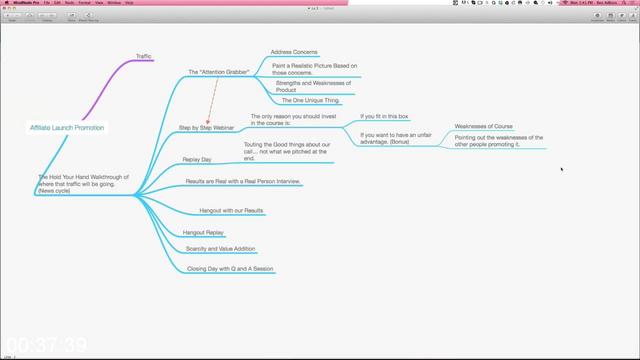The width and height of the screenshot is (640, 360).
Task: Select 'Paint a Realistic Picture' node
Action: [315, 69]
